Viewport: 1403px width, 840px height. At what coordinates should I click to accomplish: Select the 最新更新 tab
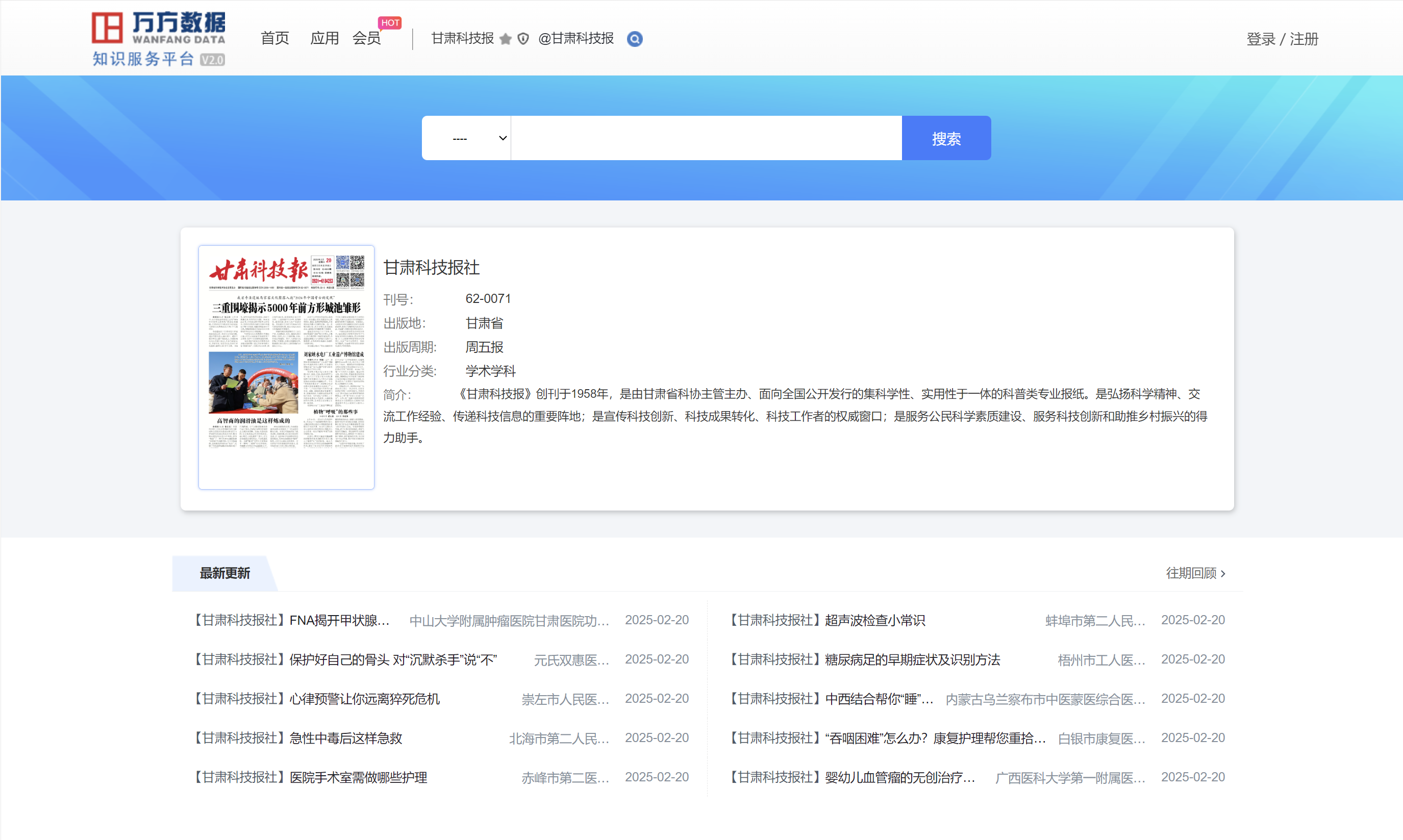225,573
